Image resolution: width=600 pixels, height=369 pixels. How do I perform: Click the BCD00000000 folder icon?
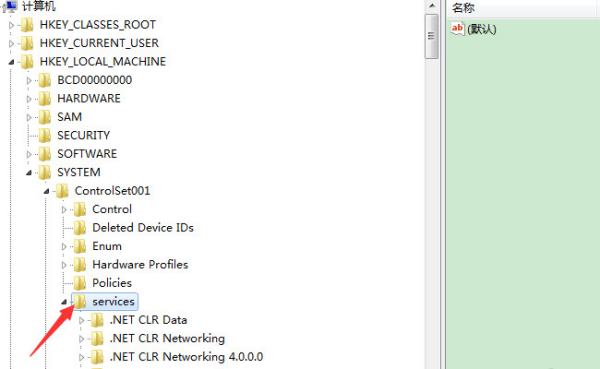click(x=44, y=80)
